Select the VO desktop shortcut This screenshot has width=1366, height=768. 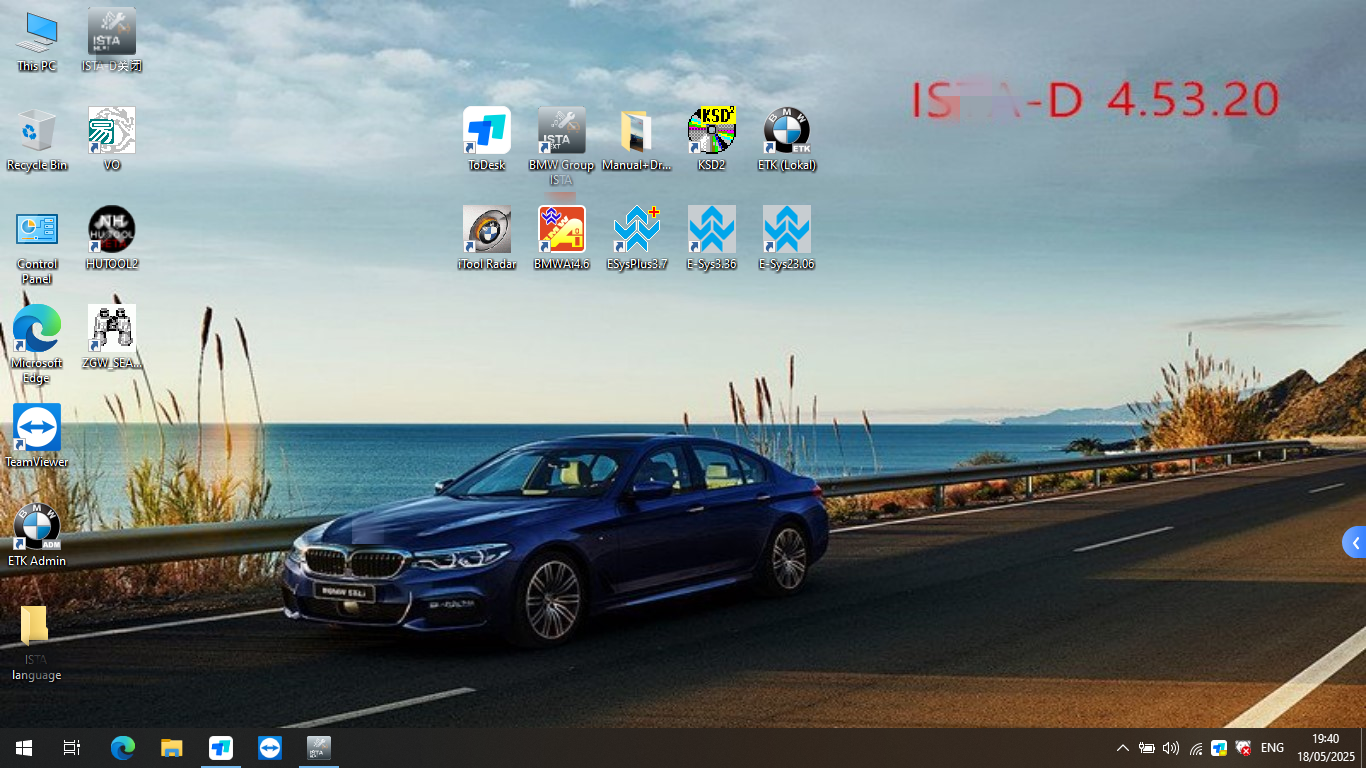[111, 131]
